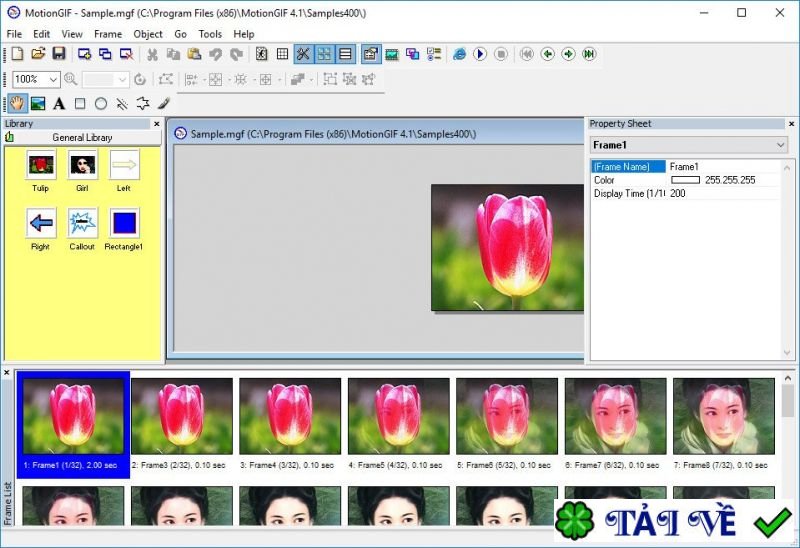Click the Color swatch in Property Sheet
This screenshot has height=548, width=800.
(x=685, y=180)
